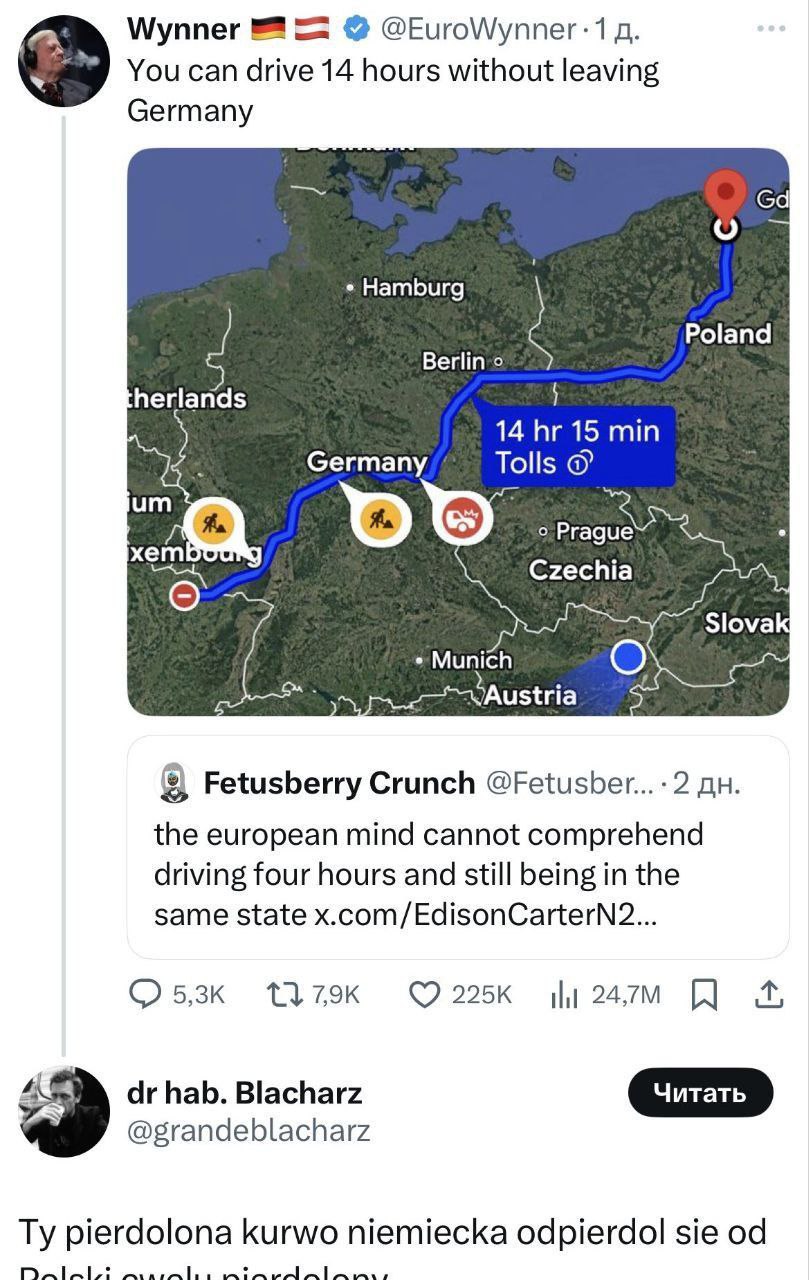This screenshot has height=1280, width=809.
Task: Like the tweet with the heart icon
Action: 427,993
